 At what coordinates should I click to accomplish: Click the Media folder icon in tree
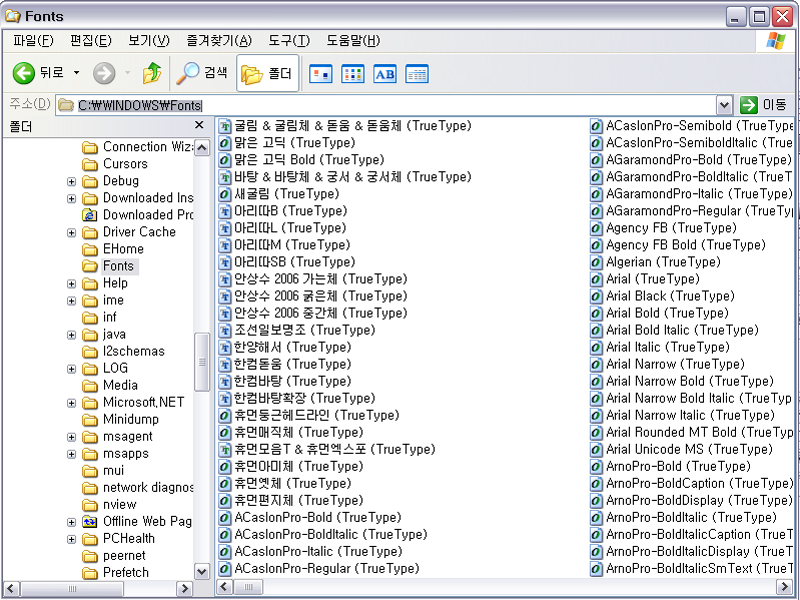tap(90, 386)
